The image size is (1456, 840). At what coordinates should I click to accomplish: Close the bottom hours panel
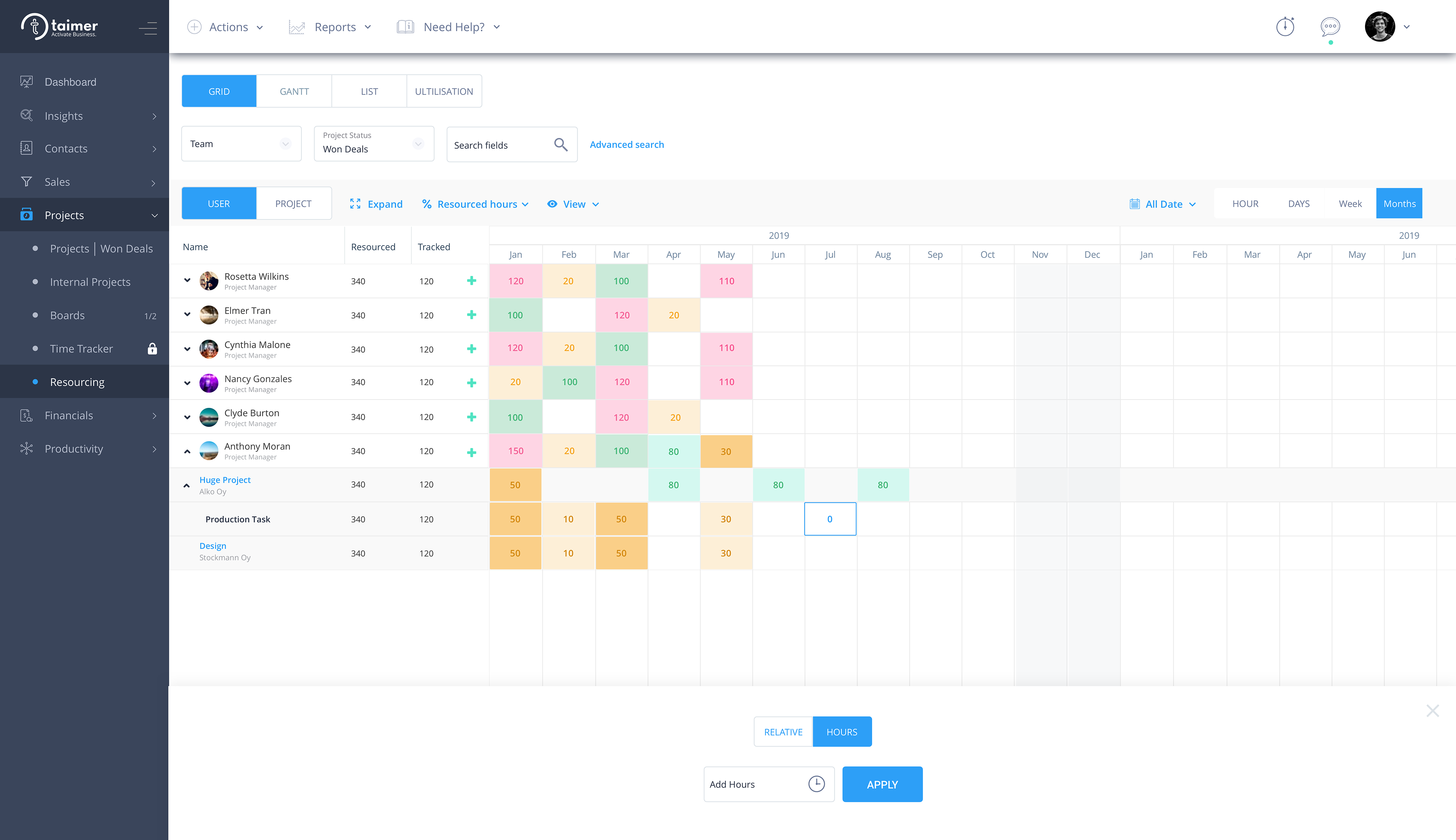[x=1432, y=710]
